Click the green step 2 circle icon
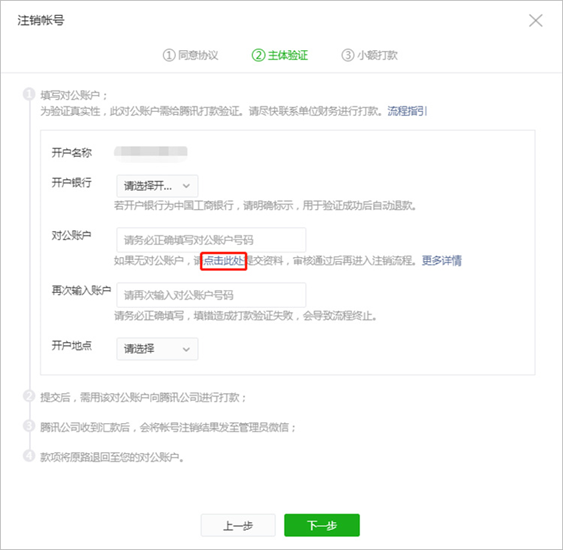Viewport: 563px width, 550px height. pyautogui.click(x=258, y=55)
